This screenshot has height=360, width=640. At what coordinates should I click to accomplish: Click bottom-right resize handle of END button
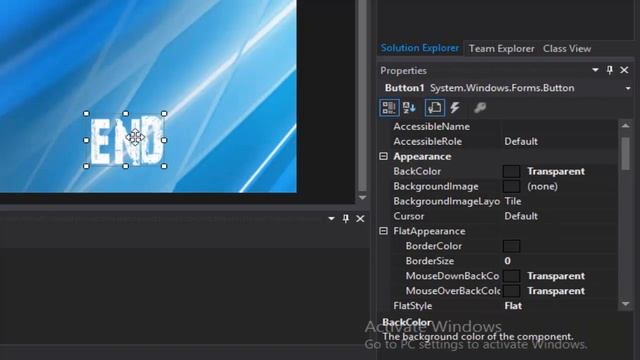pyautogui.click(x=164, y=166)
